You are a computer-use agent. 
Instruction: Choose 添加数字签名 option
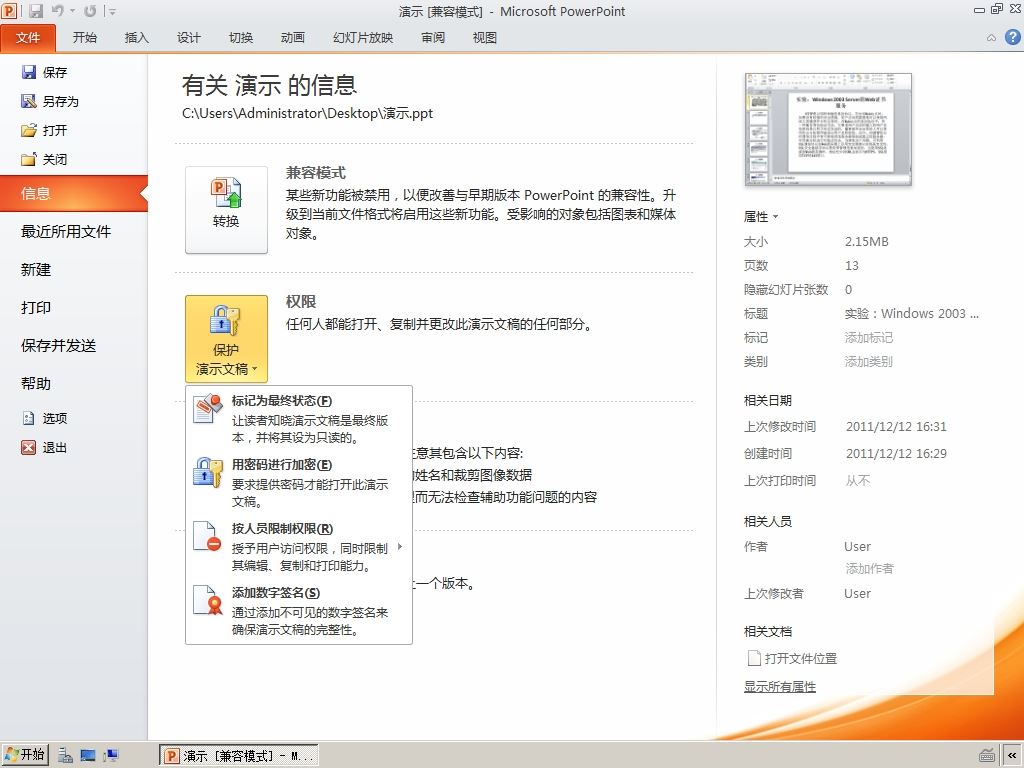point(300,611)
